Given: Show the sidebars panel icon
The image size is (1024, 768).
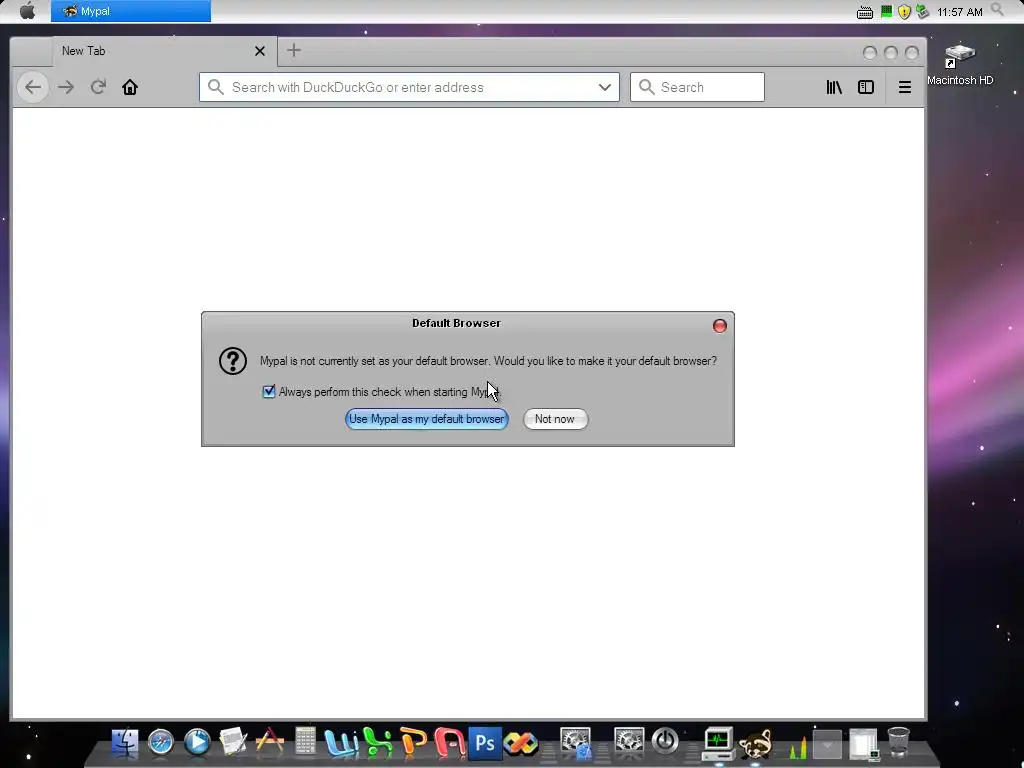Looking at the screenshot, I should [866, 87].
